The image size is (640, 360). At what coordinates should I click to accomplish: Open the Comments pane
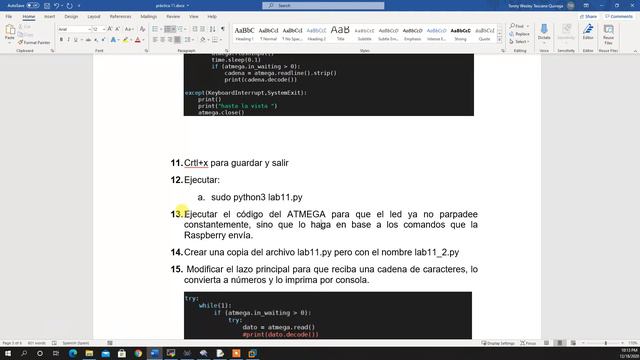[619, 16]
